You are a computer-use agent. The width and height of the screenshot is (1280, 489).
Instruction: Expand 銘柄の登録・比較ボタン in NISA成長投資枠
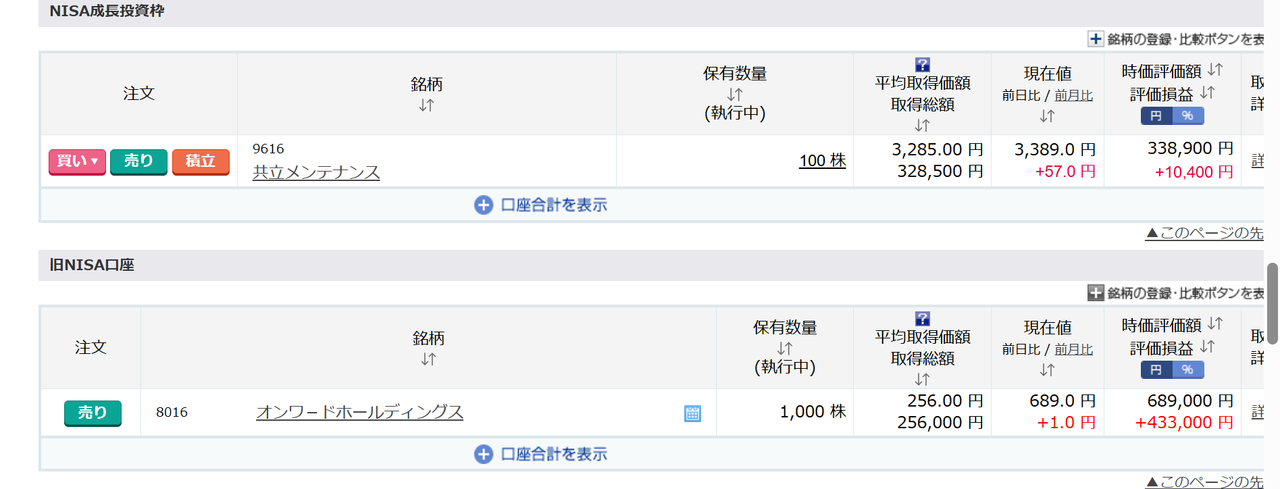pyautogui.click(x=1096, y=39)
